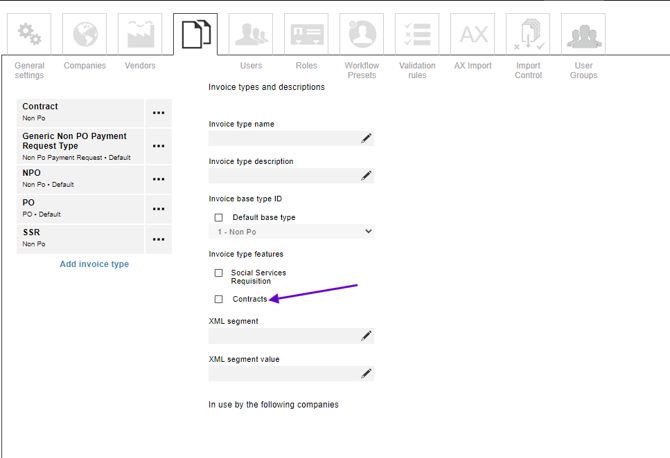Select Generic Non PO Payment Request Type row
The image size is (670, 458).
pyautogui.click(x=80, y=146)
